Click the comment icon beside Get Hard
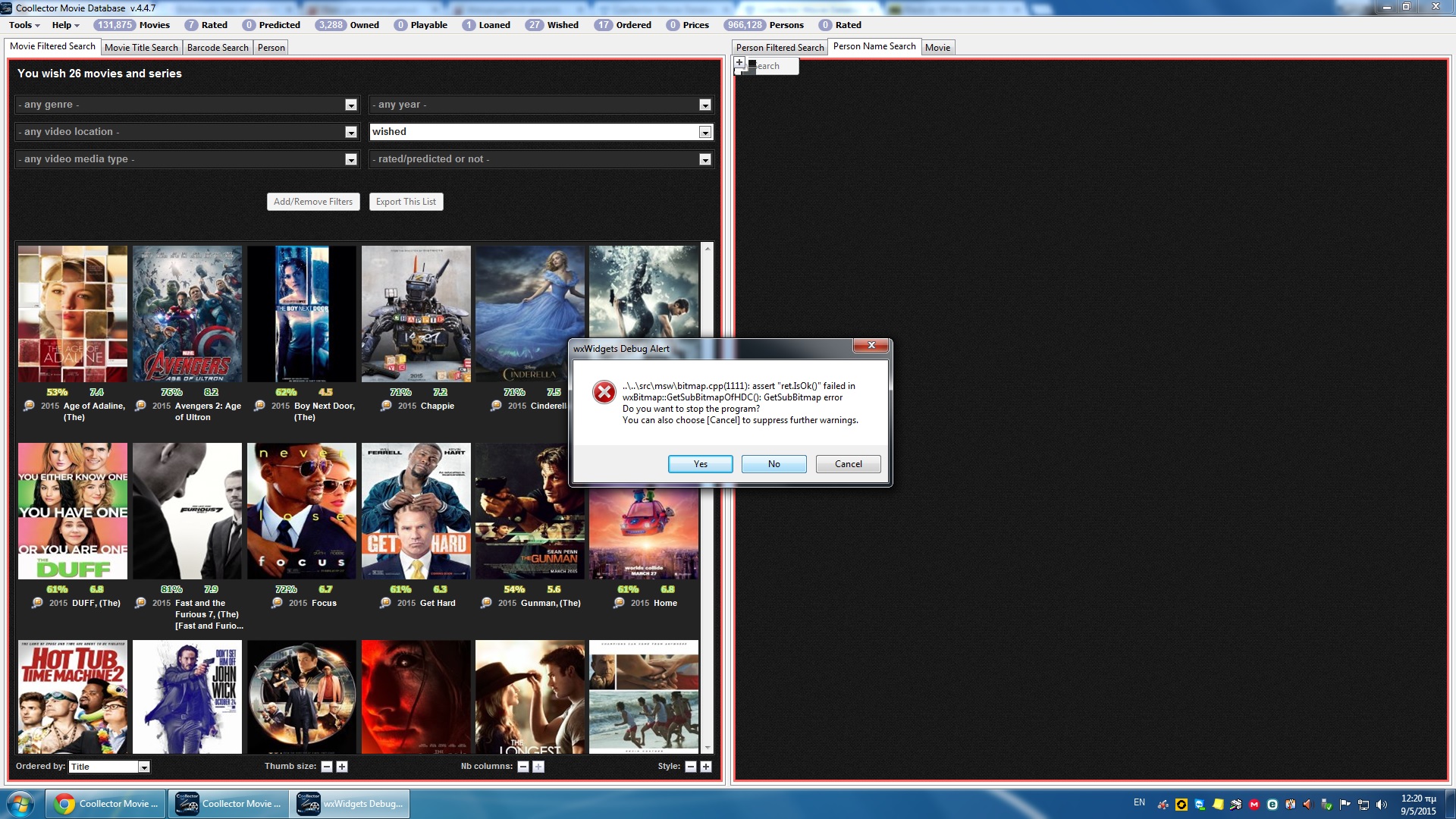 385,603
